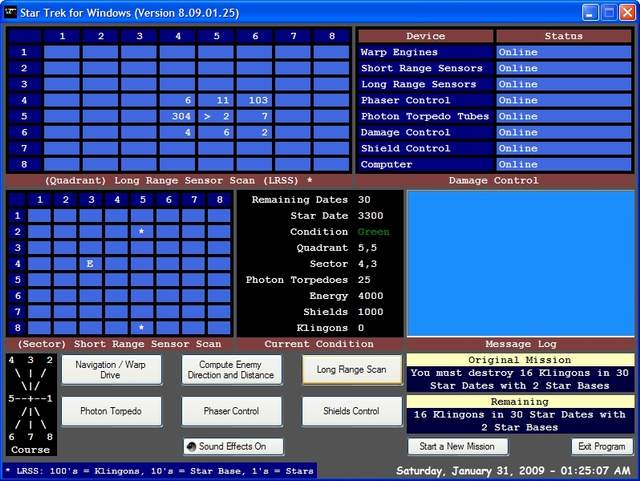Click Star Date value 3300
Image resolution: width=640 pixels, height=481 pixels.
(x=370, y=216)
